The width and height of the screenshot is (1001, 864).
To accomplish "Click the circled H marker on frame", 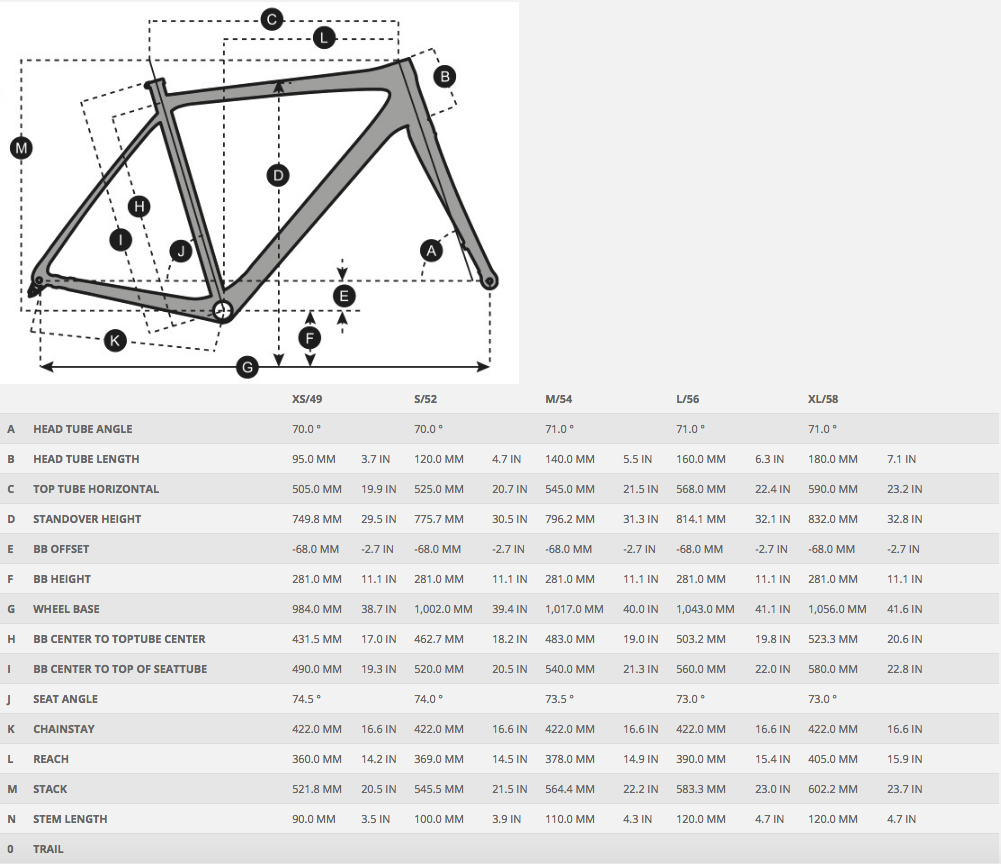I will click(139, 206).
